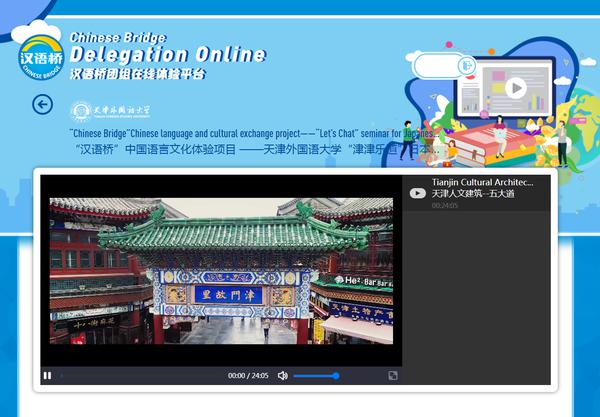The image size is (600, 417).
Task: Click the play button on the banner monitor
Action: 515,88
